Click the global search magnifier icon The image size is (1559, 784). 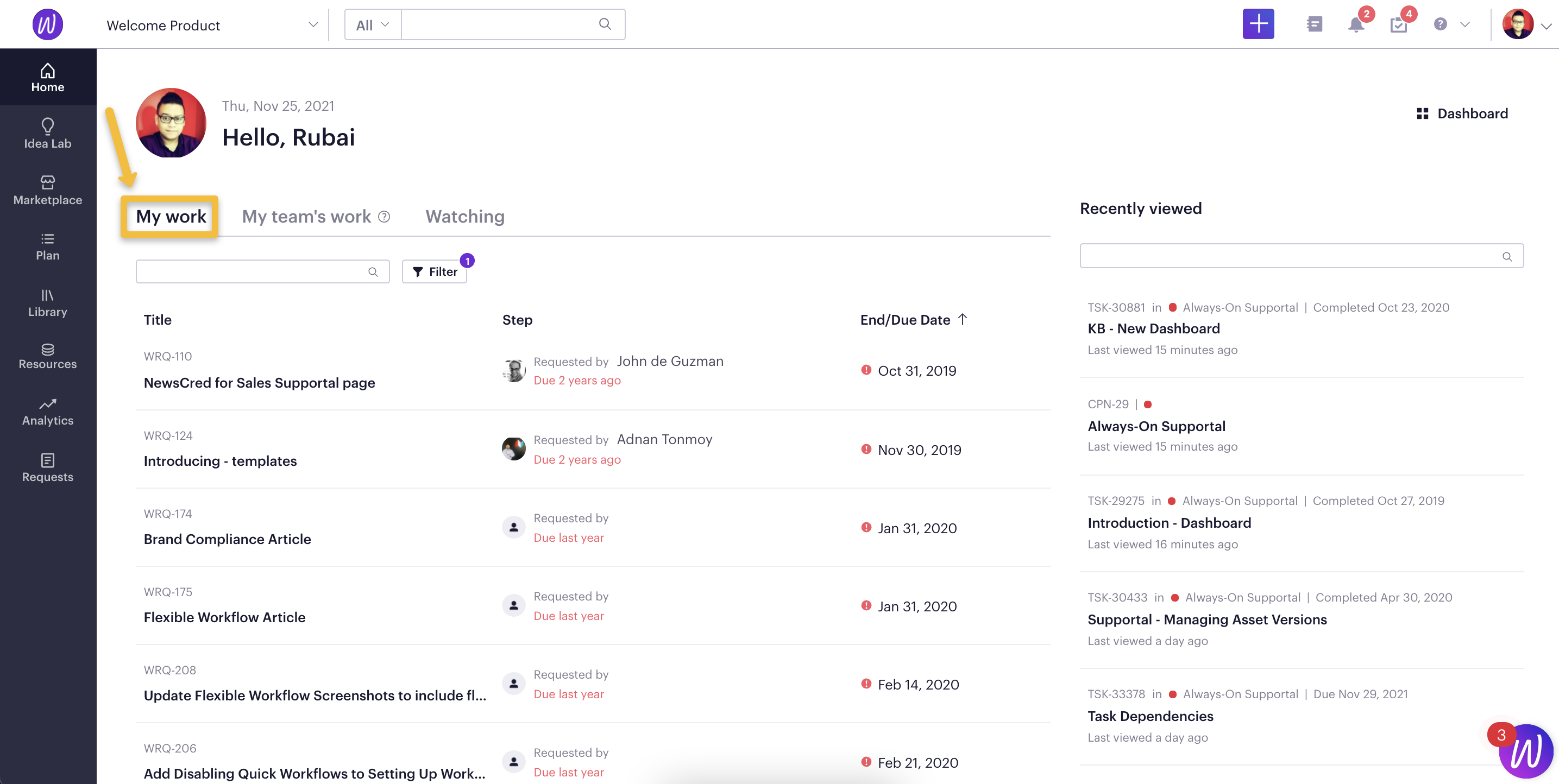pyautogui.click(x=605, y=24)
